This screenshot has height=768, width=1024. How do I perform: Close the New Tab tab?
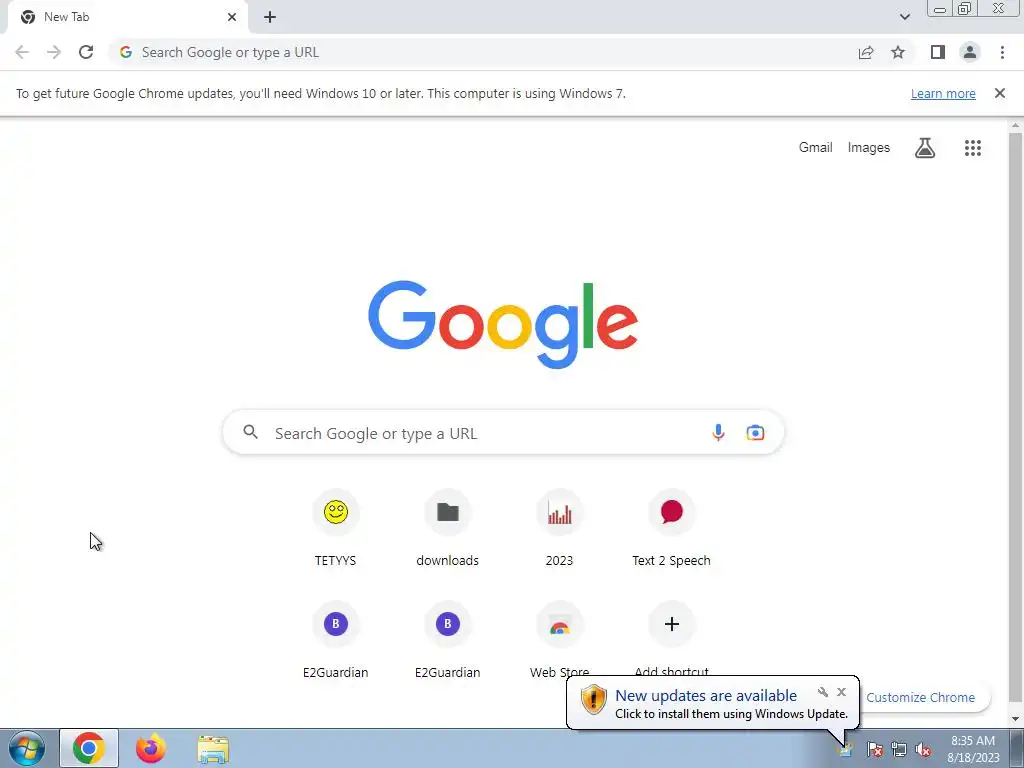(232, 17)
